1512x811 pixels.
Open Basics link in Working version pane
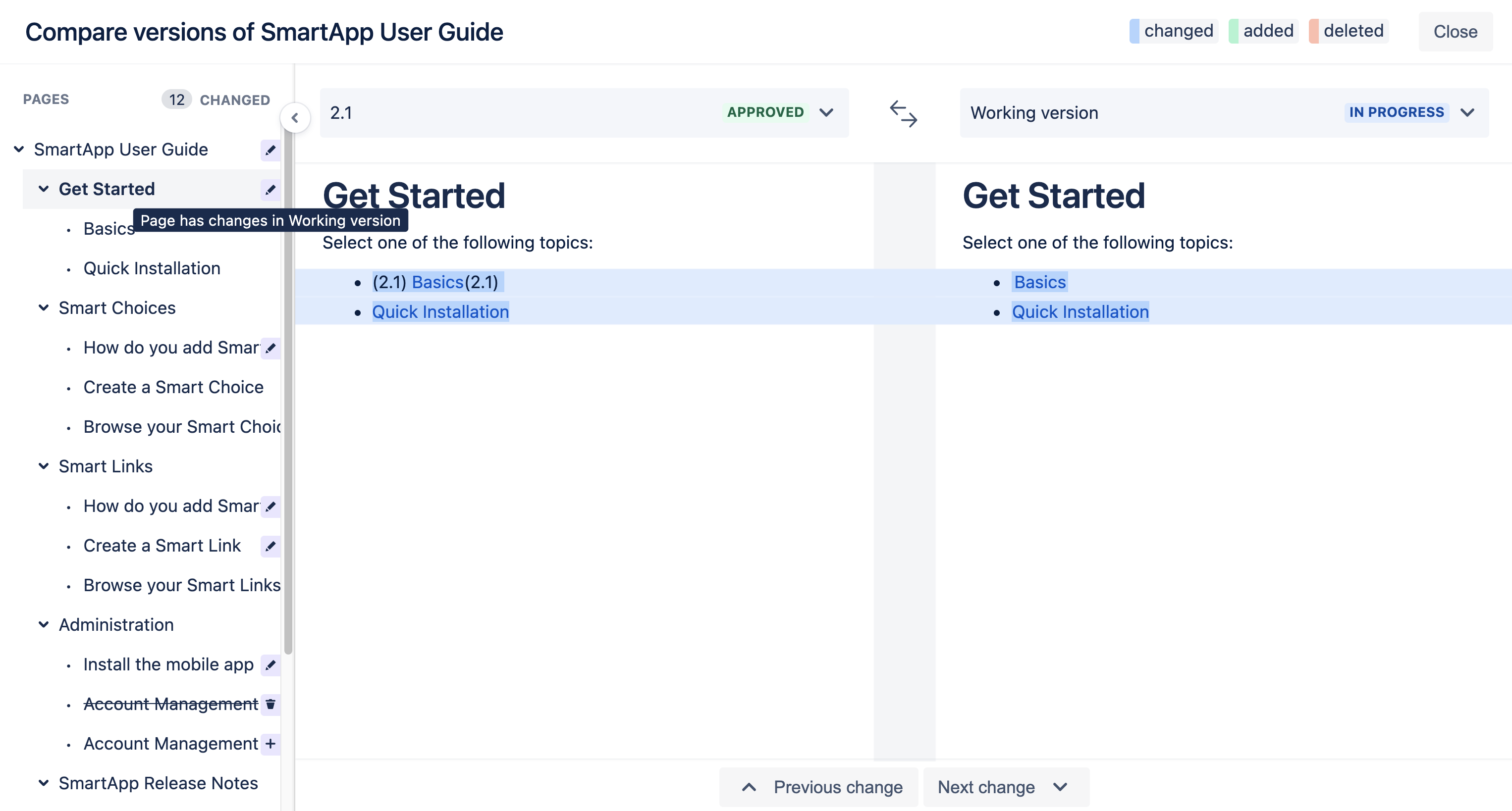[1039, 282]
